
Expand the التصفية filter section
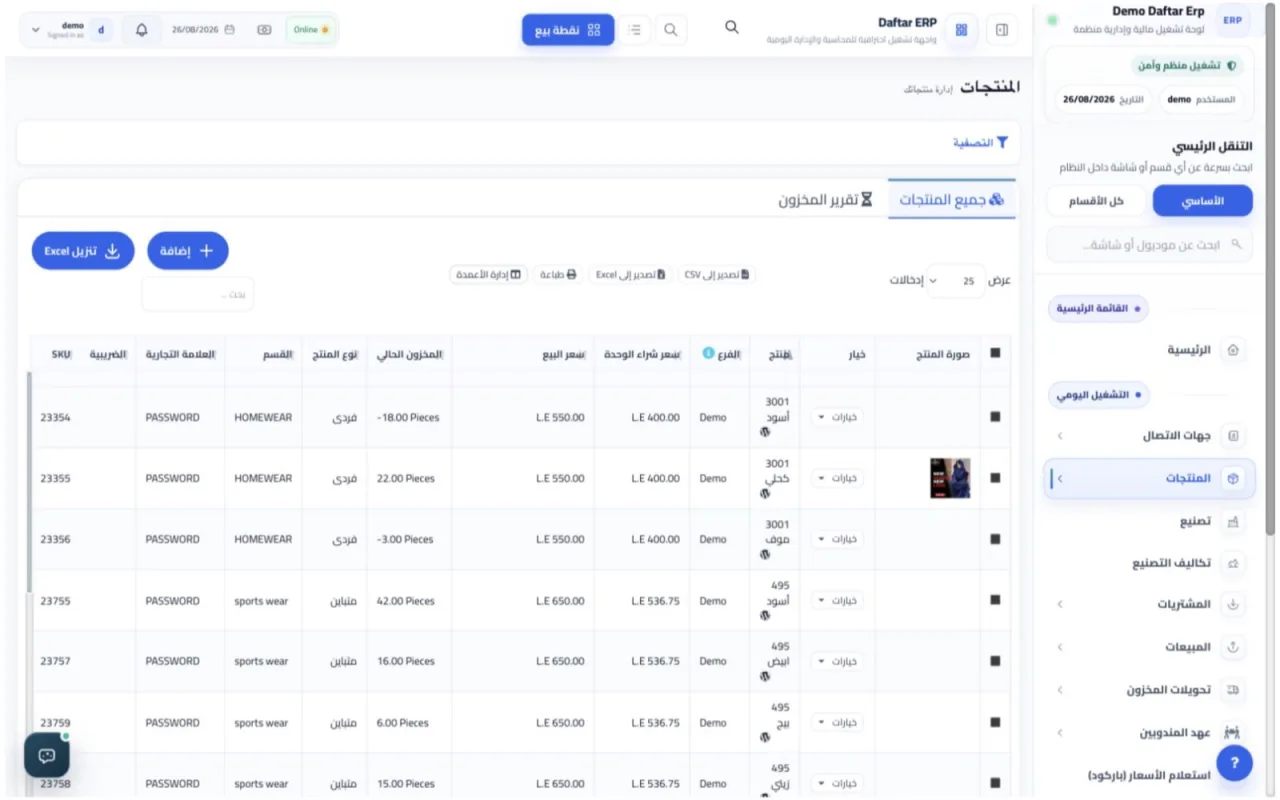point(980,143)
